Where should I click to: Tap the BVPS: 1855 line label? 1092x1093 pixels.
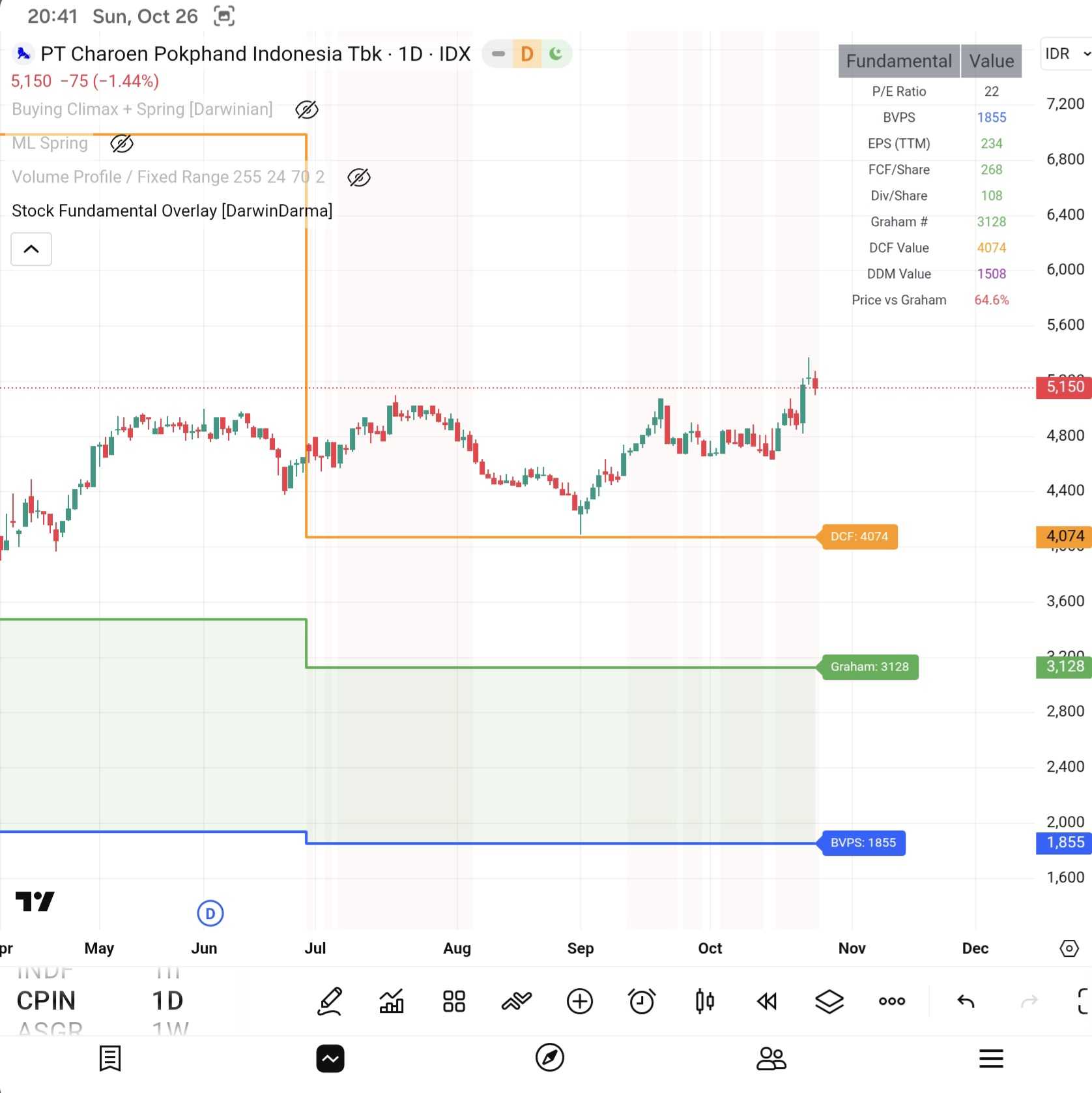(x=863, y=843)
